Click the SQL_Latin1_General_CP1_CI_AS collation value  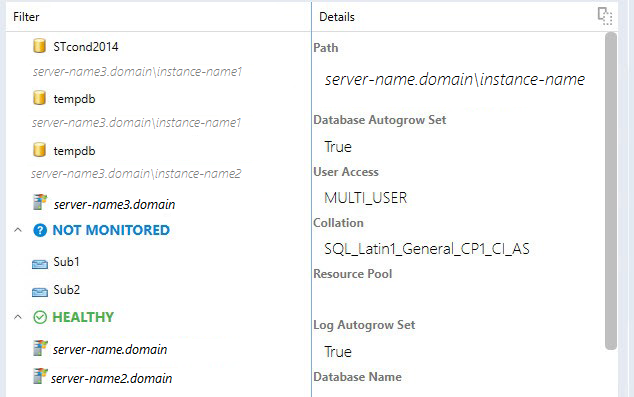coord(427,249)
